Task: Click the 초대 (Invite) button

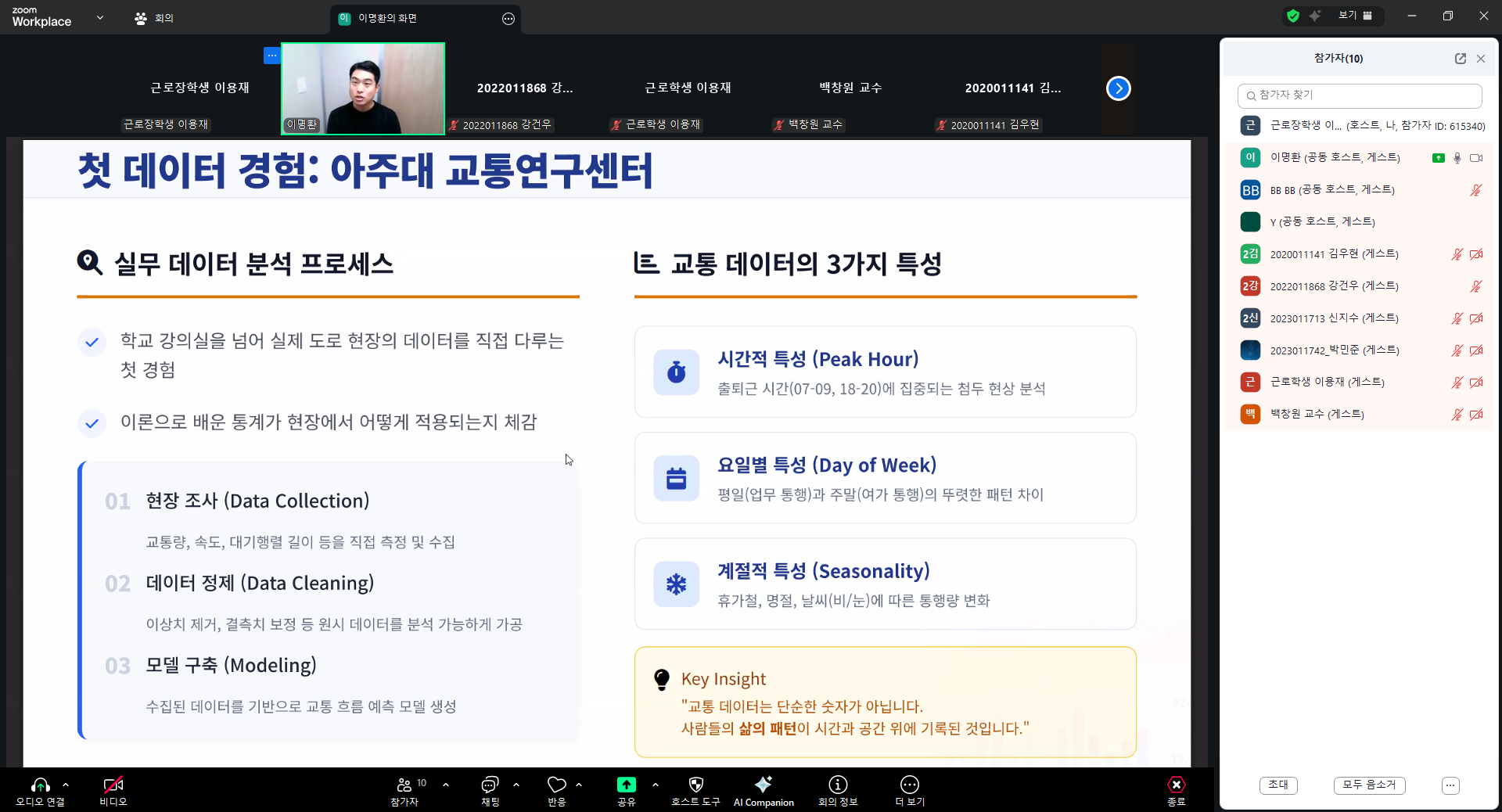Action: 1277,785
